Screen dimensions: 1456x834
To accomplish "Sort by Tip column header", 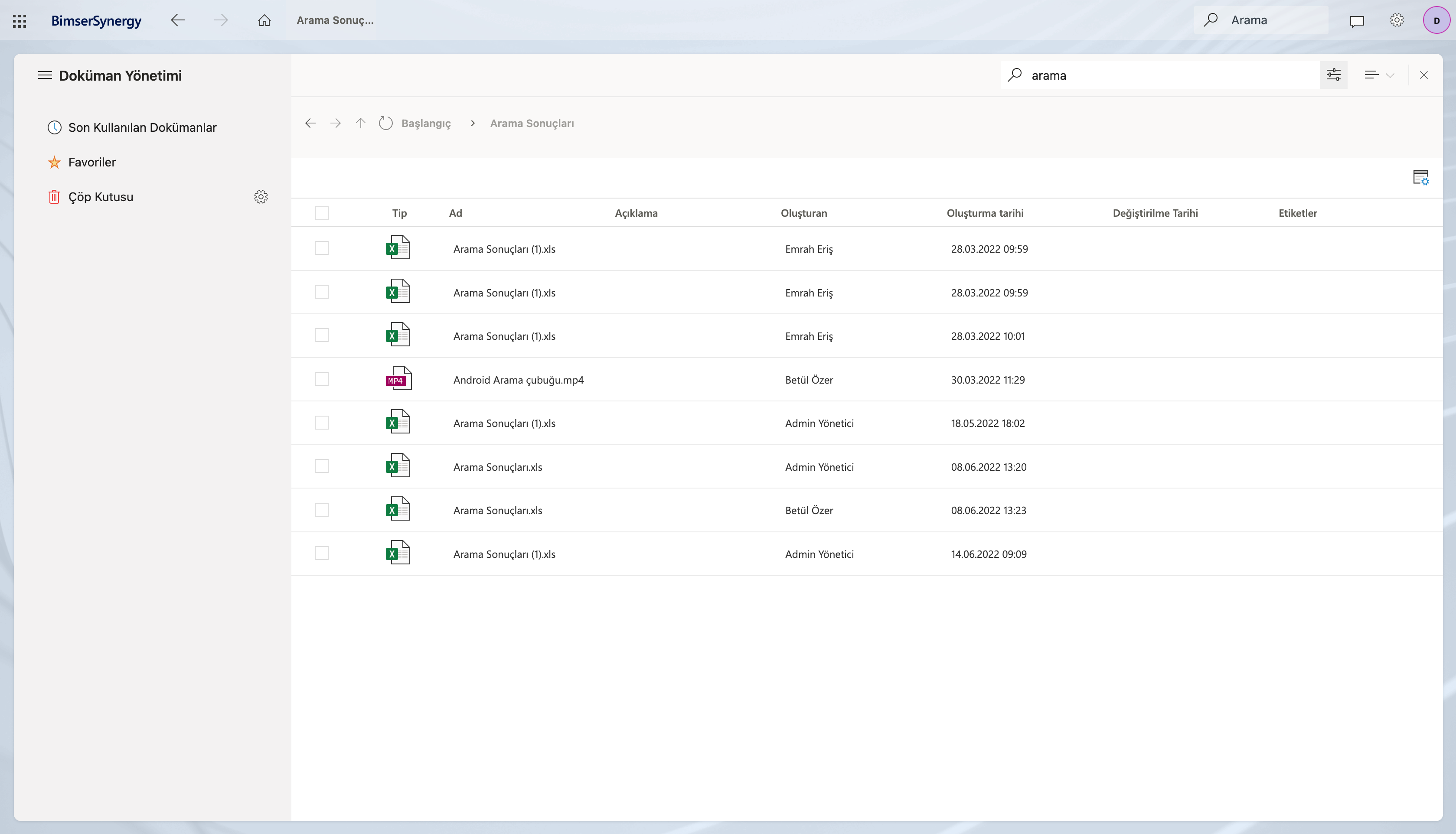I will (x=399, y=213).
